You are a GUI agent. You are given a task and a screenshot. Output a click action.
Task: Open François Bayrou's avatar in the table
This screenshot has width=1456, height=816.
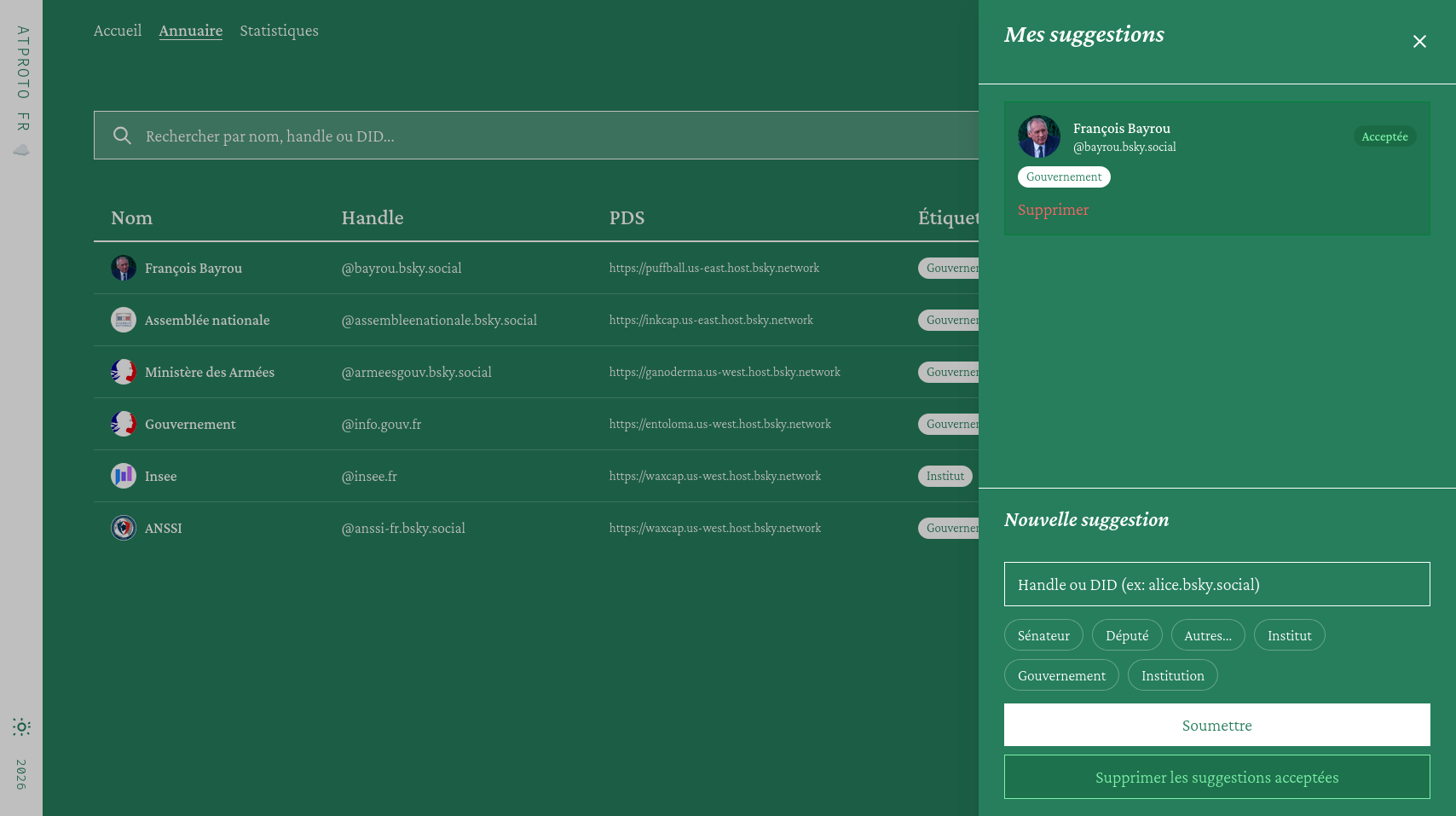click(x=124, y=267)
